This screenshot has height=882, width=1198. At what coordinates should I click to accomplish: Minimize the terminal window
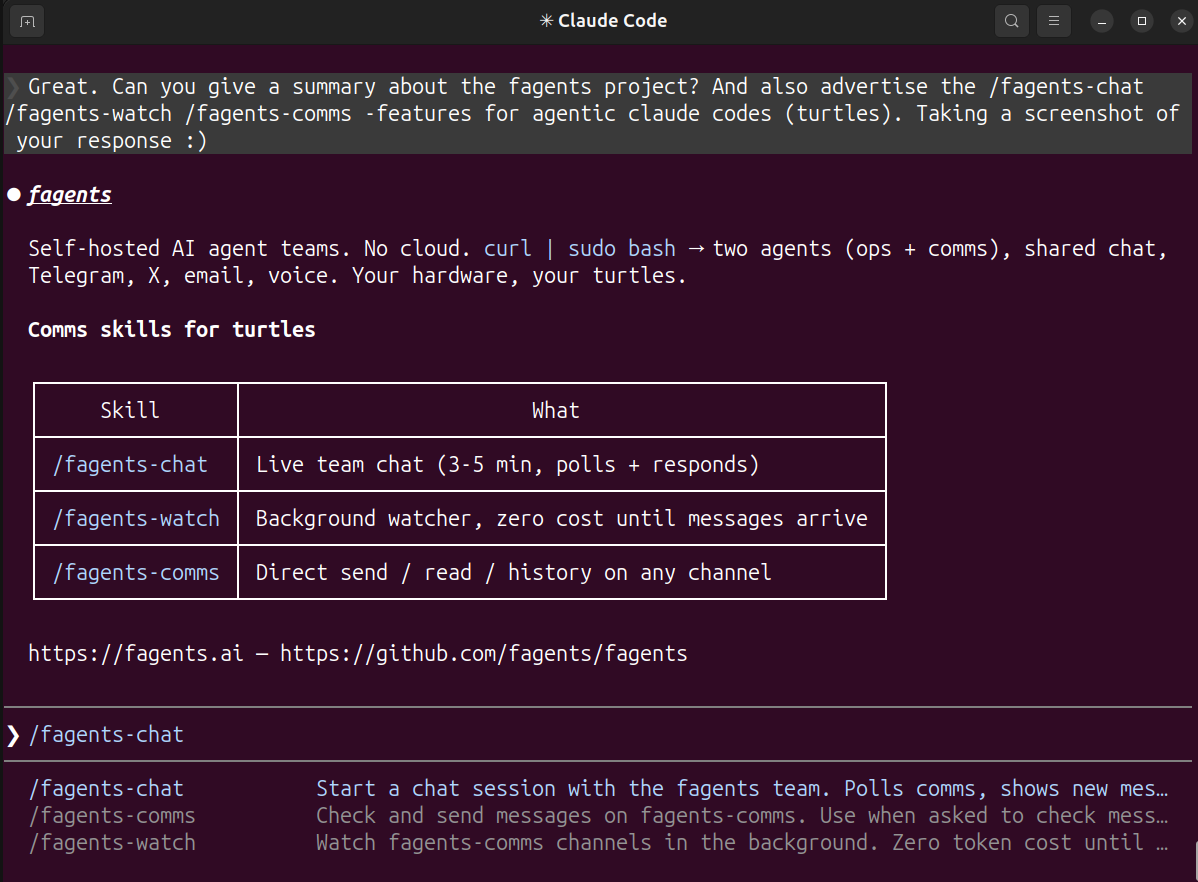tap(1101, 20)
